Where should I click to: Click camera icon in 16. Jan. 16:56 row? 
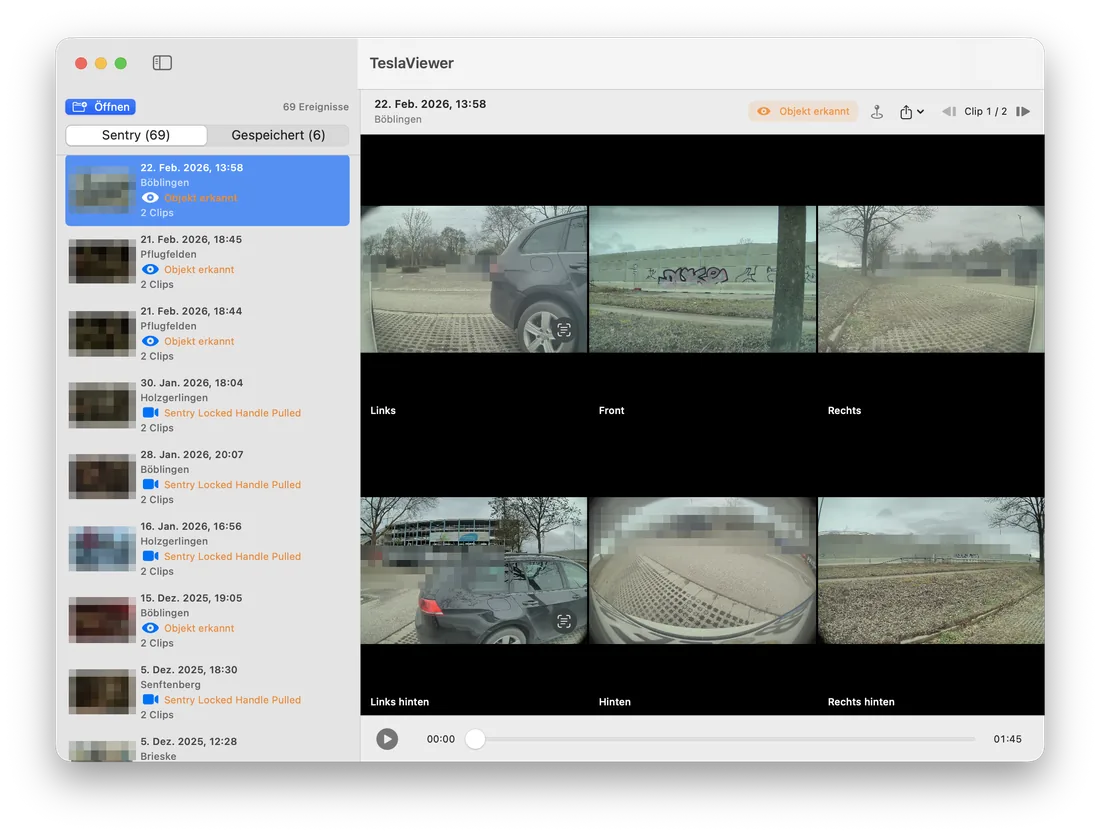coord(150,556)
